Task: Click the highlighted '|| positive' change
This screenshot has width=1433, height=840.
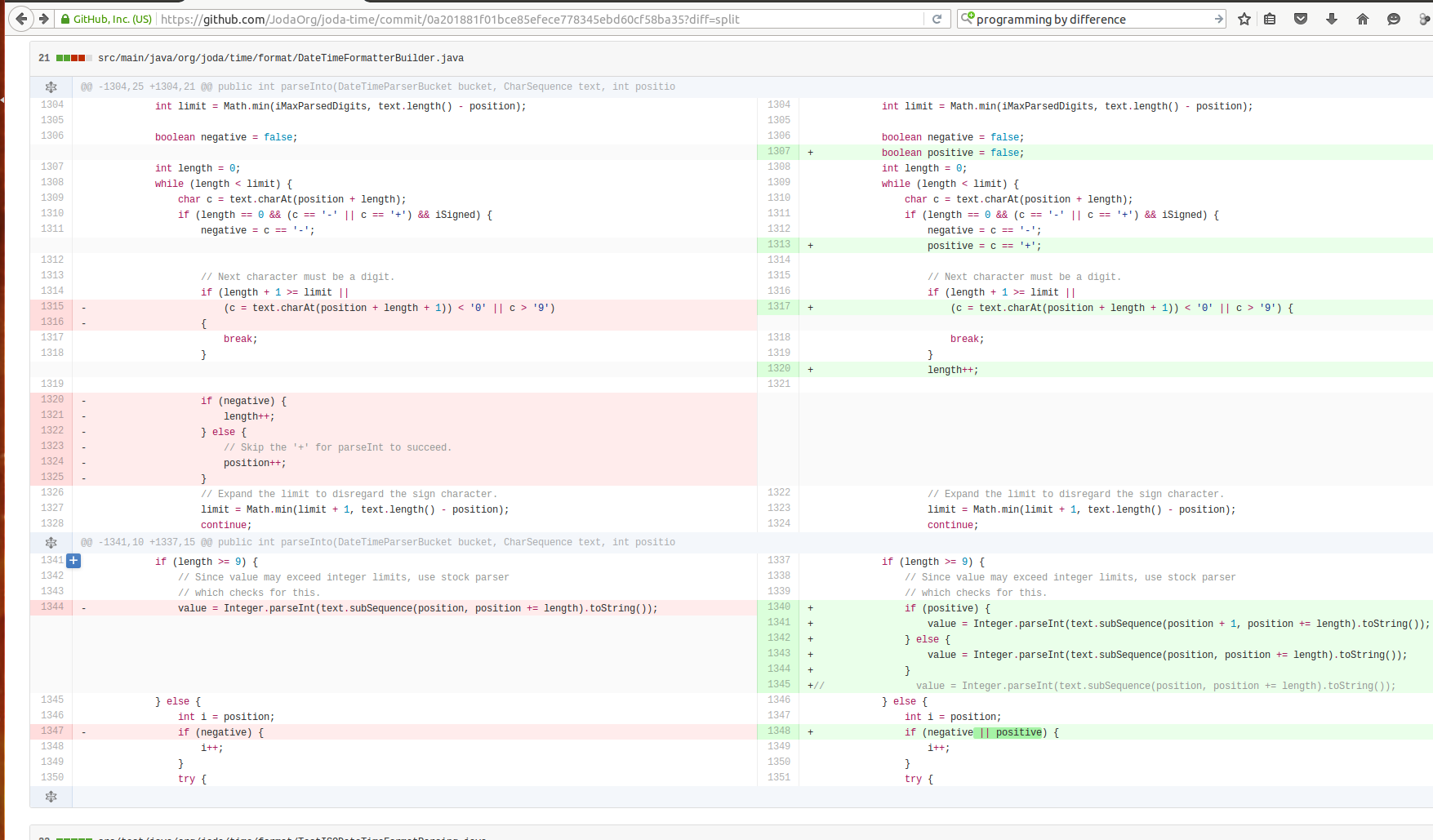Action: coord(1009,732)
